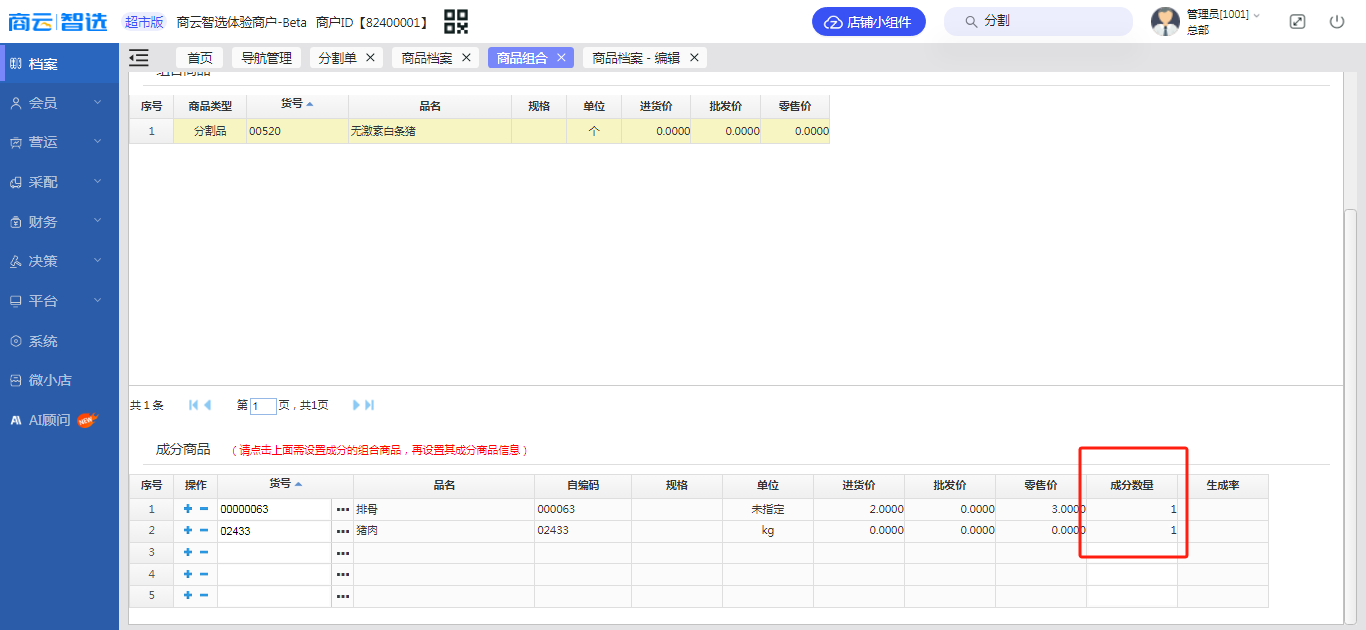Image resolution: width=1366 pixels, height=630 pixels.
Task: Go to the first page arrow
Action: point(193,405)
